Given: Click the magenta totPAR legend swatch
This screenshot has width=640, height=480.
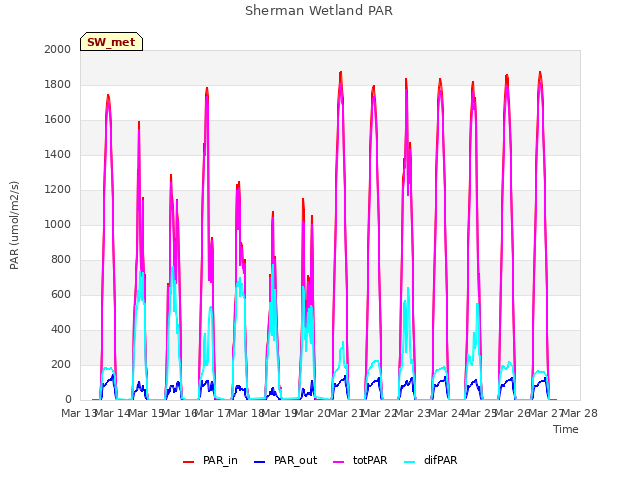Looking at the screenshot, I should pos(339,462).
